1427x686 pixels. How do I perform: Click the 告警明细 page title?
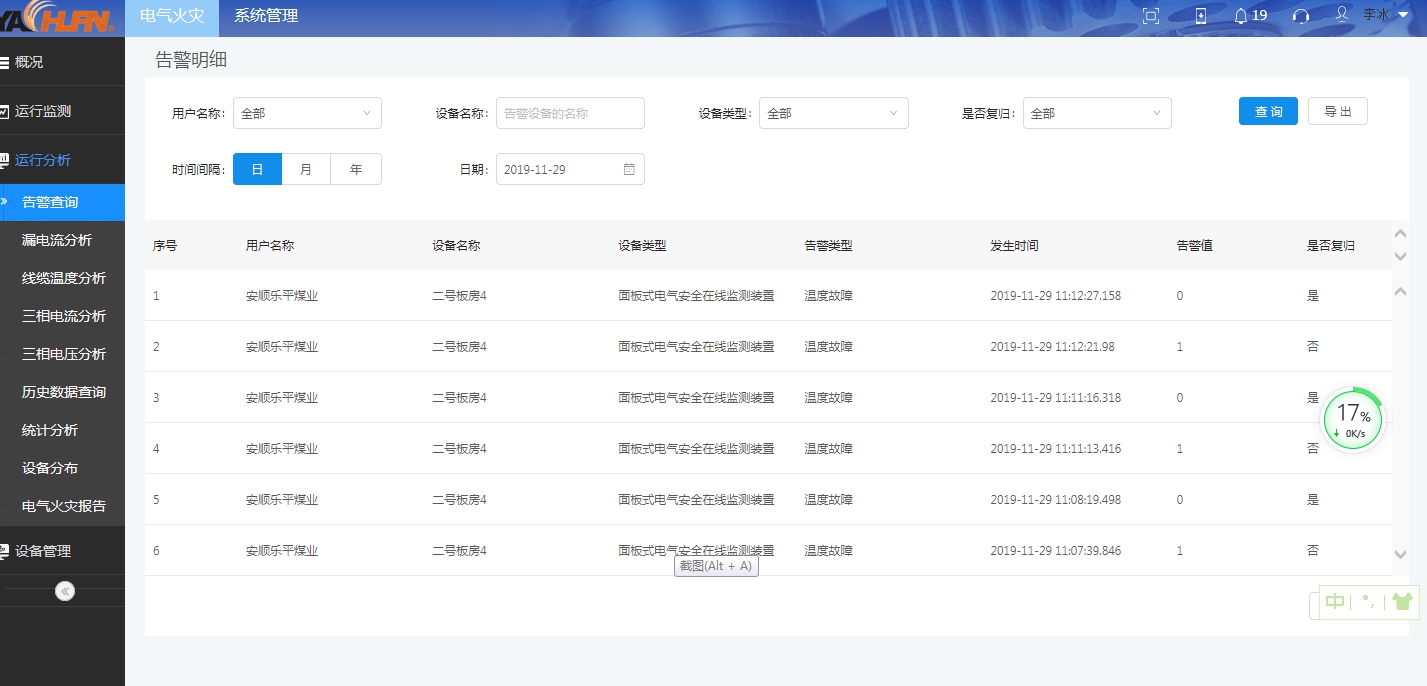pyautogui.click(x=191, y=60)
